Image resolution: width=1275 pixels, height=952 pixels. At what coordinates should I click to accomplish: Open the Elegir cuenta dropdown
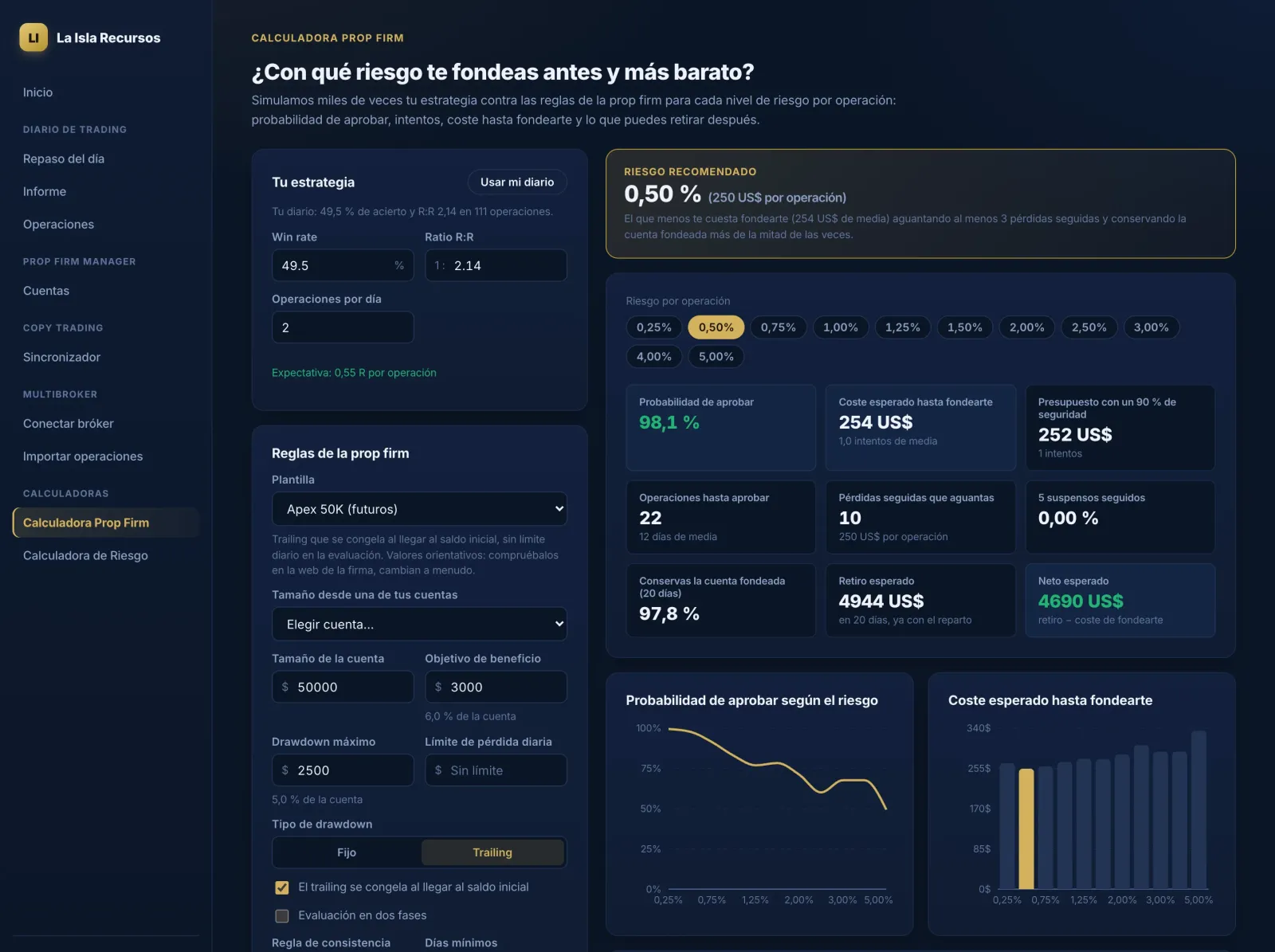point(419,625)
